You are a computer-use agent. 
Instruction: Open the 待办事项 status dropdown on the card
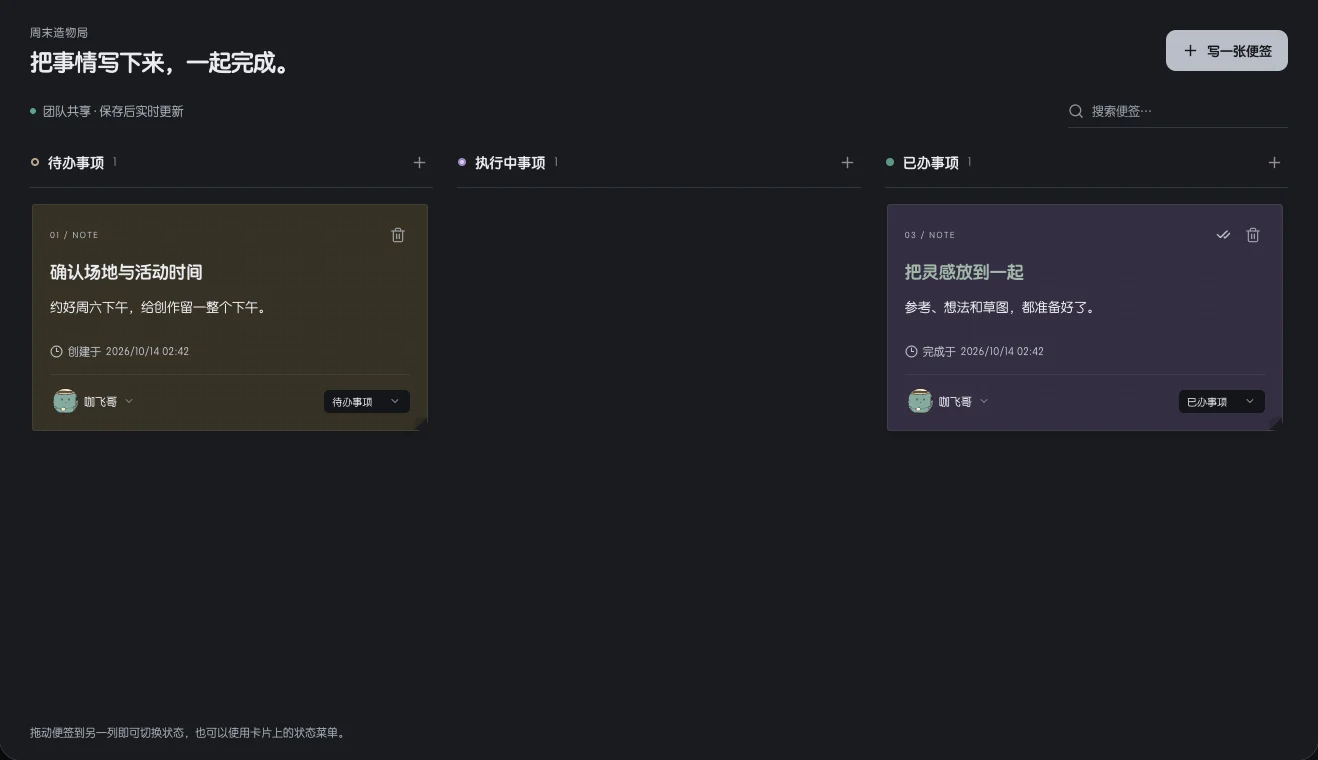coord(366,401)
